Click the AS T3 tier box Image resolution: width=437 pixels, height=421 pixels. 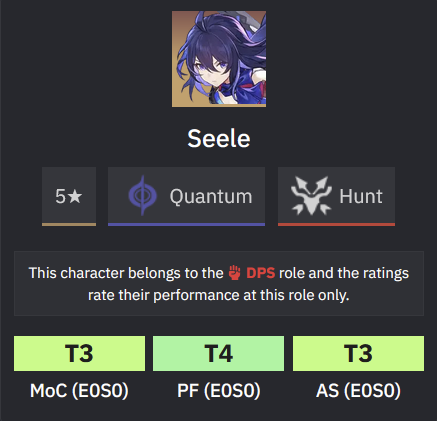pos(358,353)
